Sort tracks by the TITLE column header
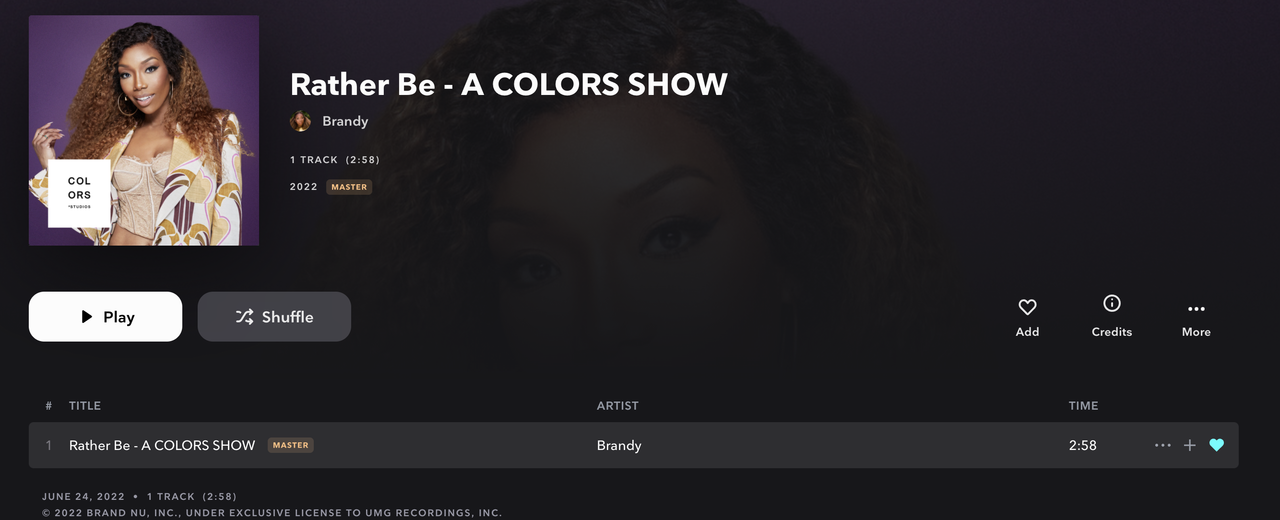Viewport: 1280px width, 520px height. point(85,406)
